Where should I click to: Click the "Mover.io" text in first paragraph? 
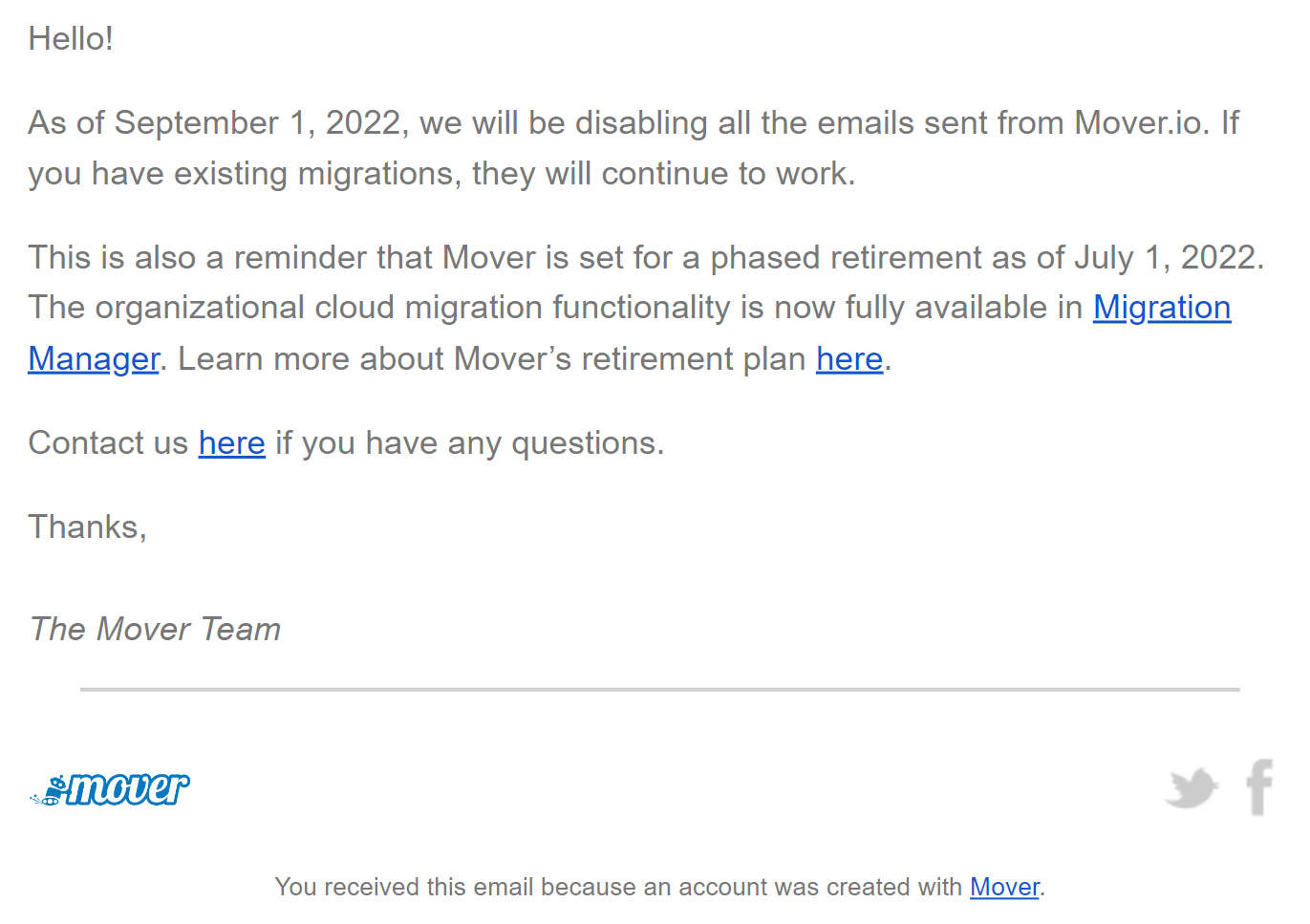click(1140, 123)
